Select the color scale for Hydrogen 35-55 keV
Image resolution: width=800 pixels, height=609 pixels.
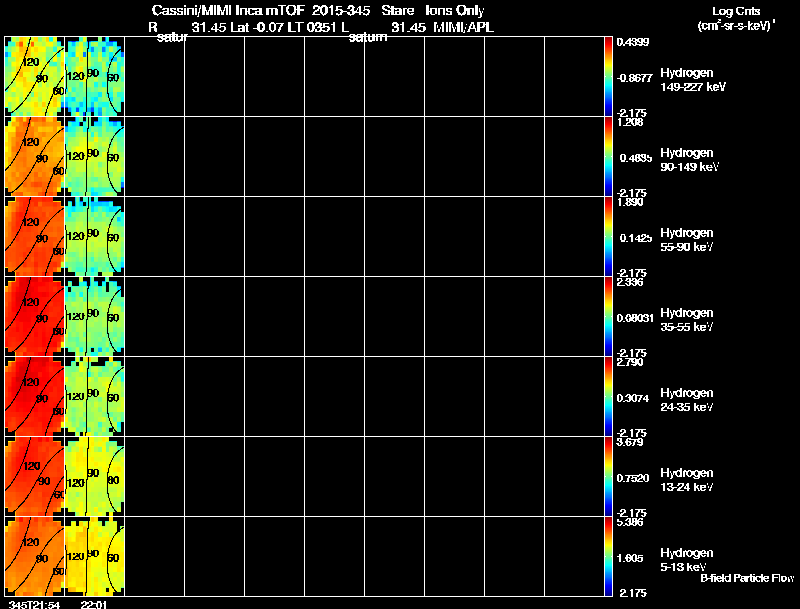point(608,317)
